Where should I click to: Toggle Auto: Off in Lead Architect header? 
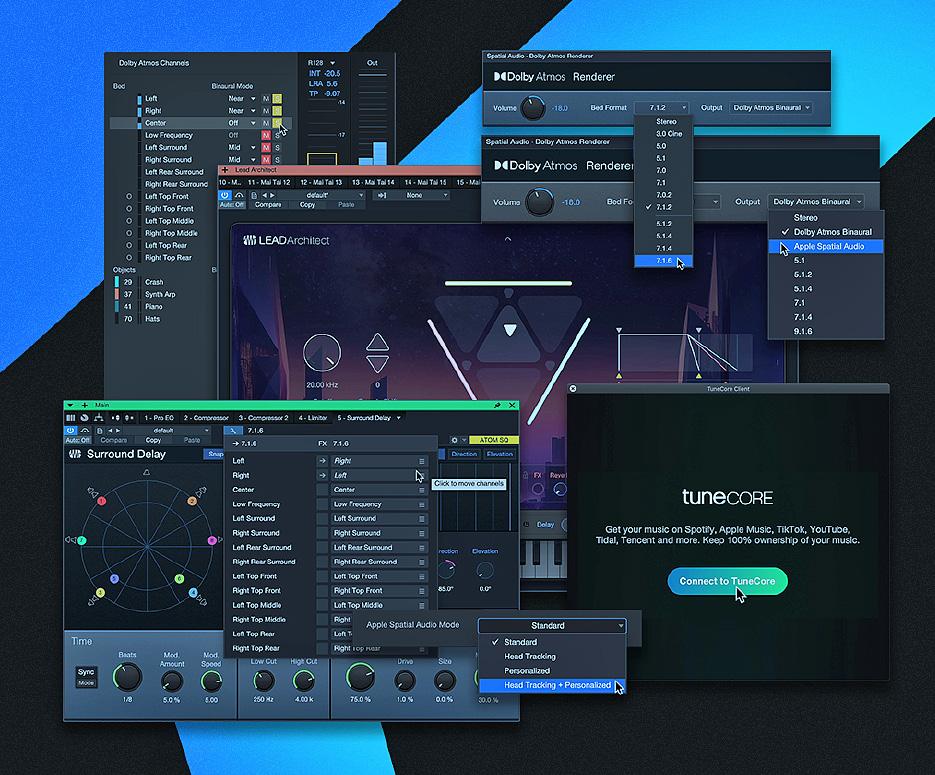coord(231,204)
